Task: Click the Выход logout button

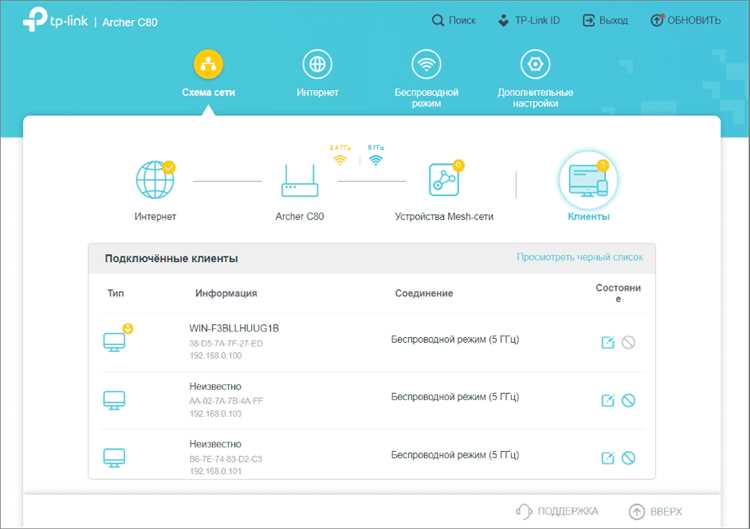Action: coord(605,20)
